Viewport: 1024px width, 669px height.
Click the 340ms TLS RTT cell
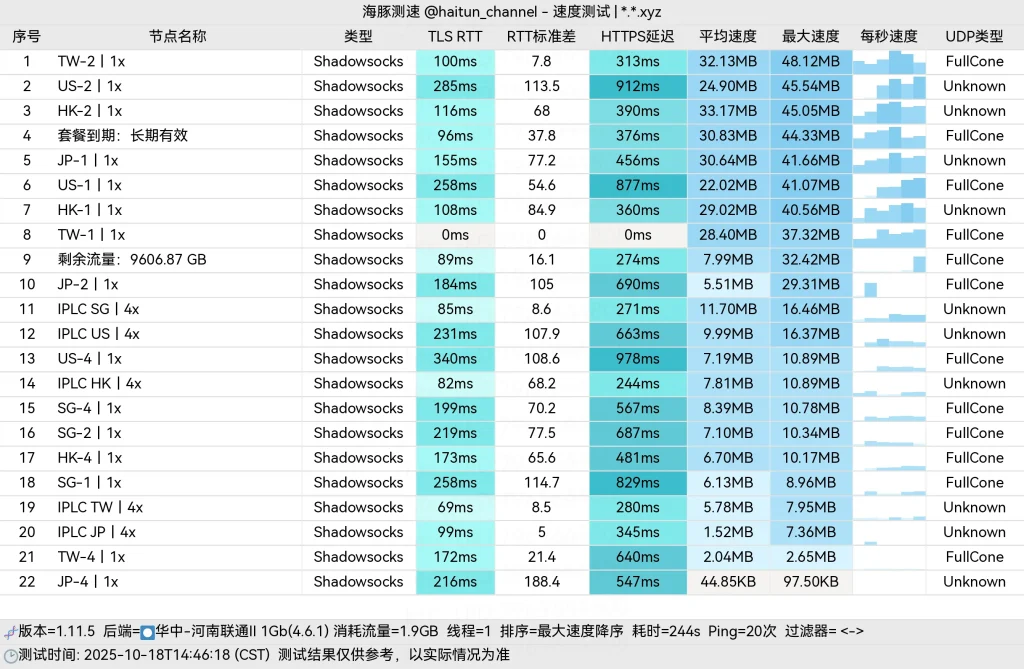tap(455, 359)
